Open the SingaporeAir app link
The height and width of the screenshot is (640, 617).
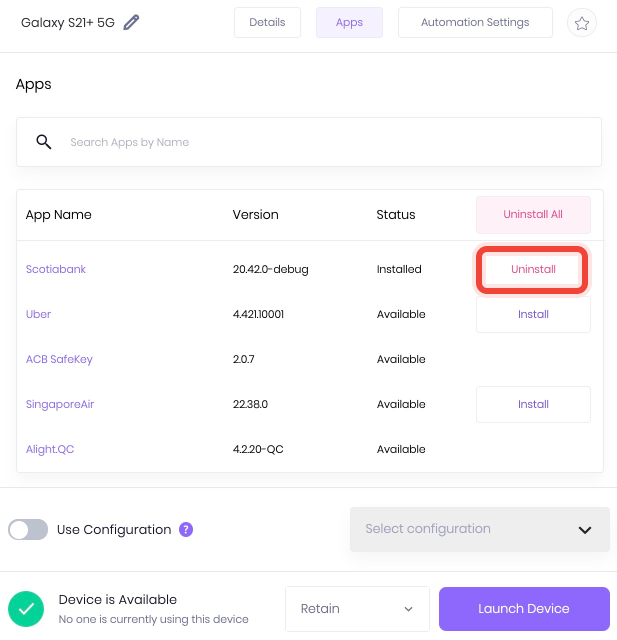[x=60, y=404]
